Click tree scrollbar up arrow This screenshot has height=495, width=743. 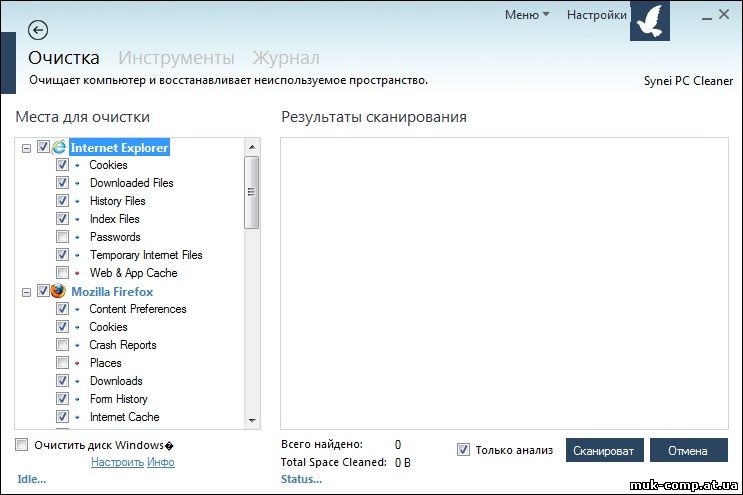252,147
